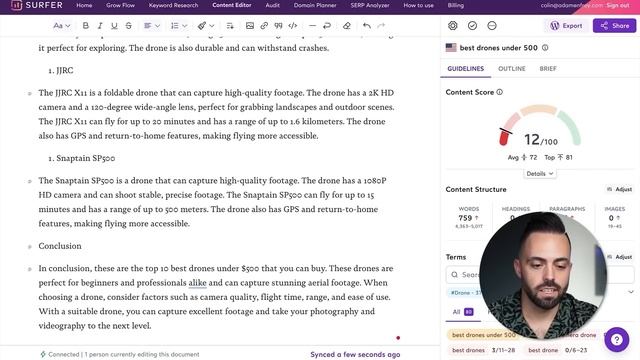Click the insert paragraph below icon
This screenshot has width=640, height=360.
tap(230, 26)
